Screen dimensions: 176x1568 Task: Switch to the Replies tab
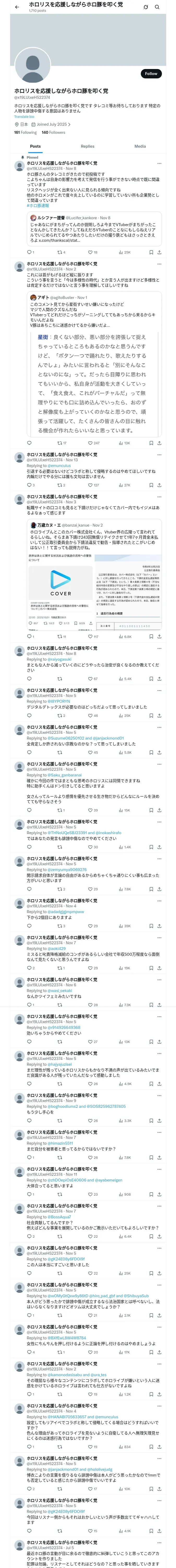point(87,146)
